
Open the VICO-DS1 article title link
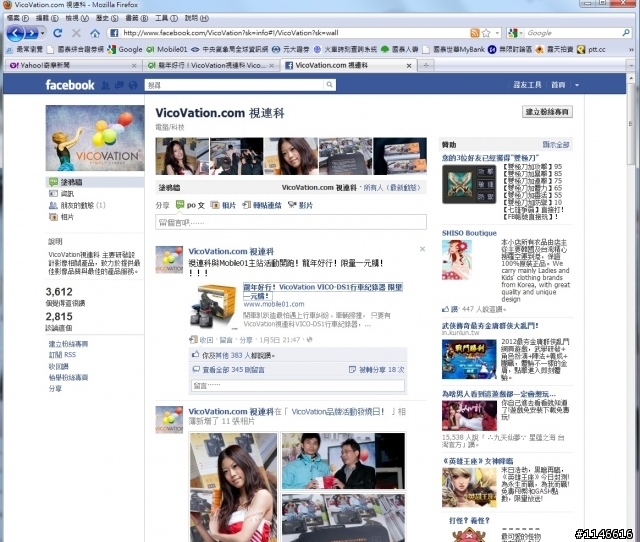[x=322, y=291]
